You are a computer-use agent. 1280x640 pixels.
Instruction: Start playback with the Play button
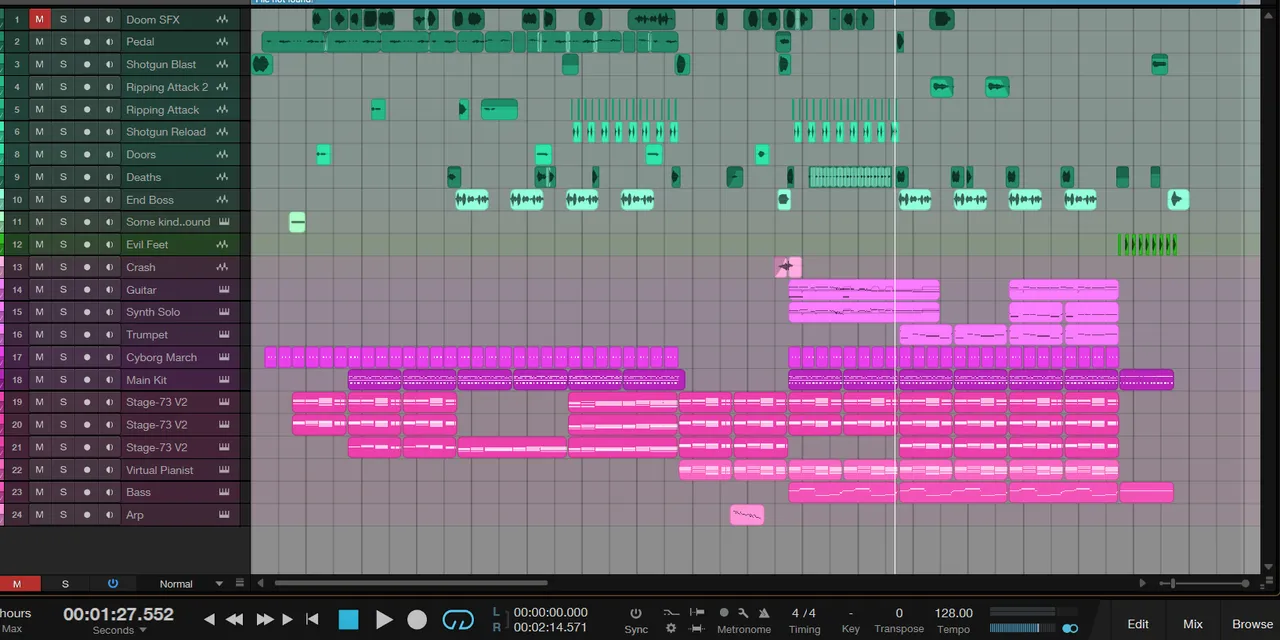384,620
